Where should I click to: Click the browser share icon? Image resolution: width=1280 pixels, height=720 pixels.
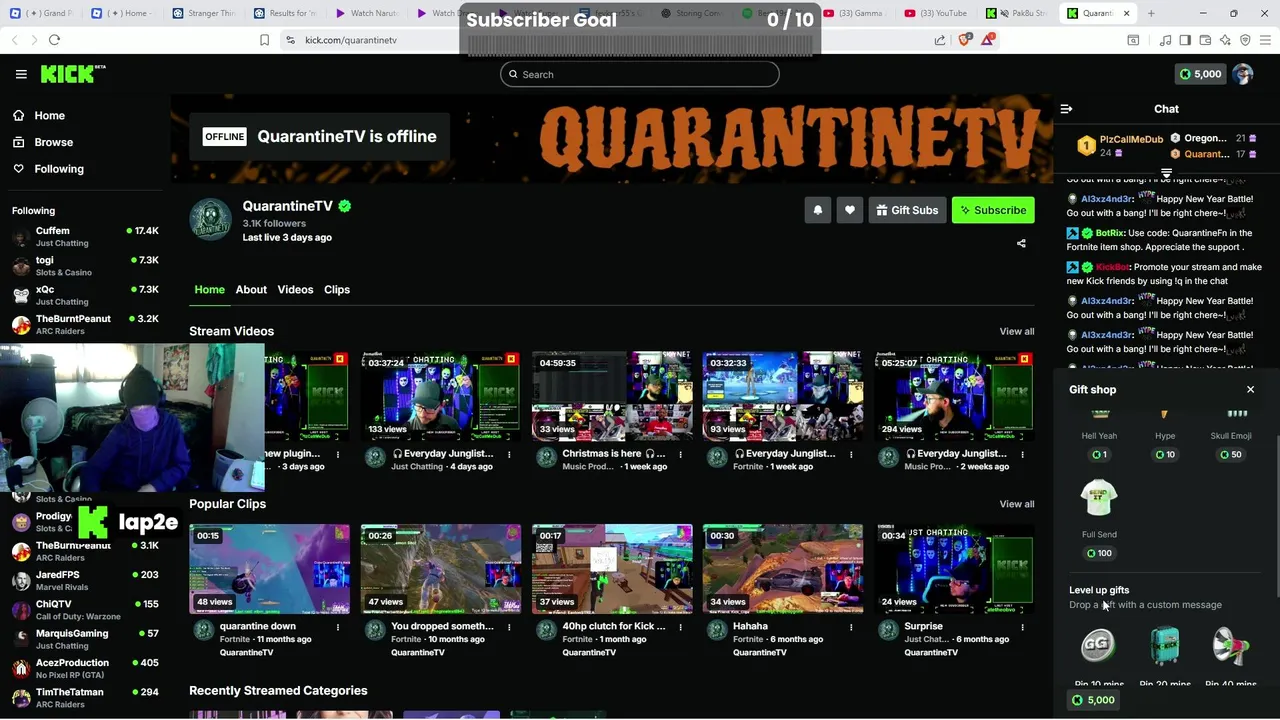click(x=940, y=40)
